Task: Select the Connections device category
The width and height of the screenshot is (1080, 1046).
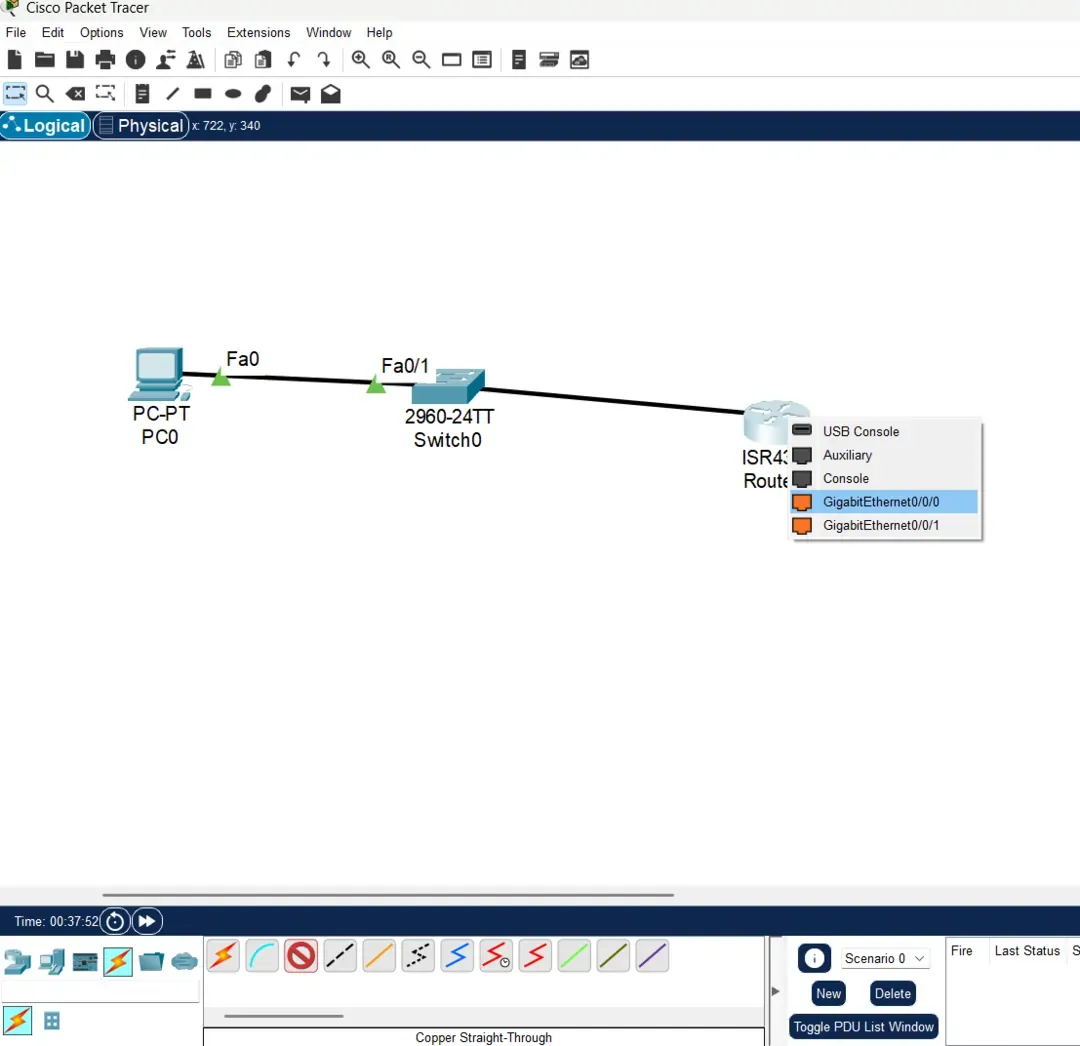Action: [x=118, y=962]
